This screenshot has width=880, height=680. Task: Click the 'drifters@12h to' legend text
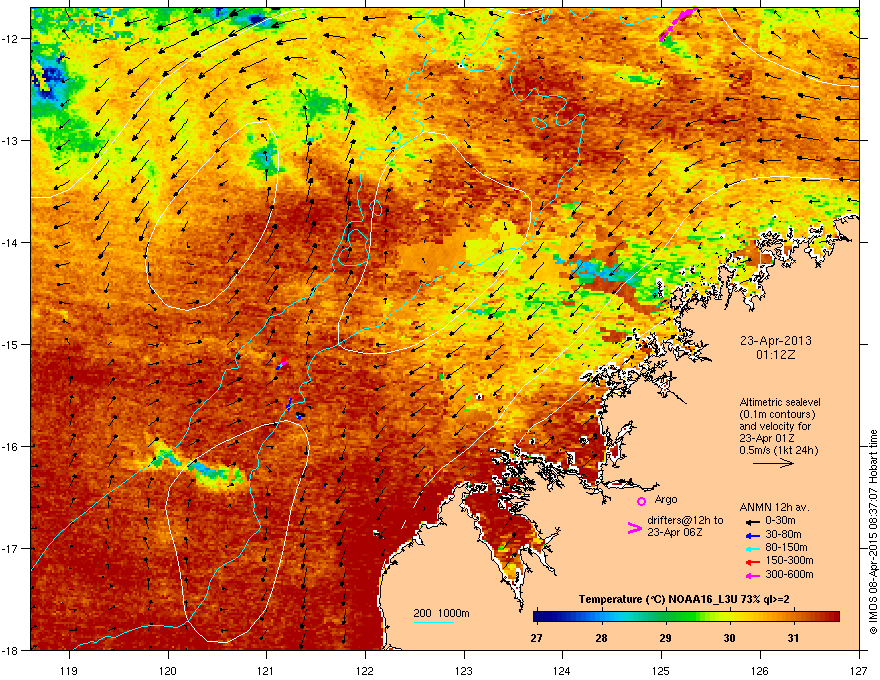pyautogui.click(x=685, y=521)
